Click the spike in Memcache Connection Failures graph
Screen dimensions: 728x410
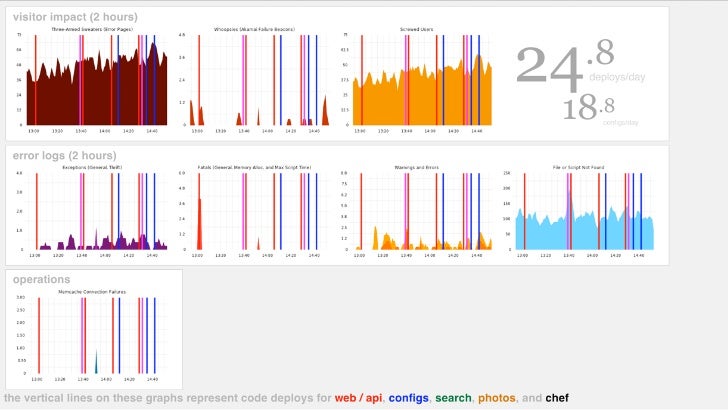(x=96, y=362)
